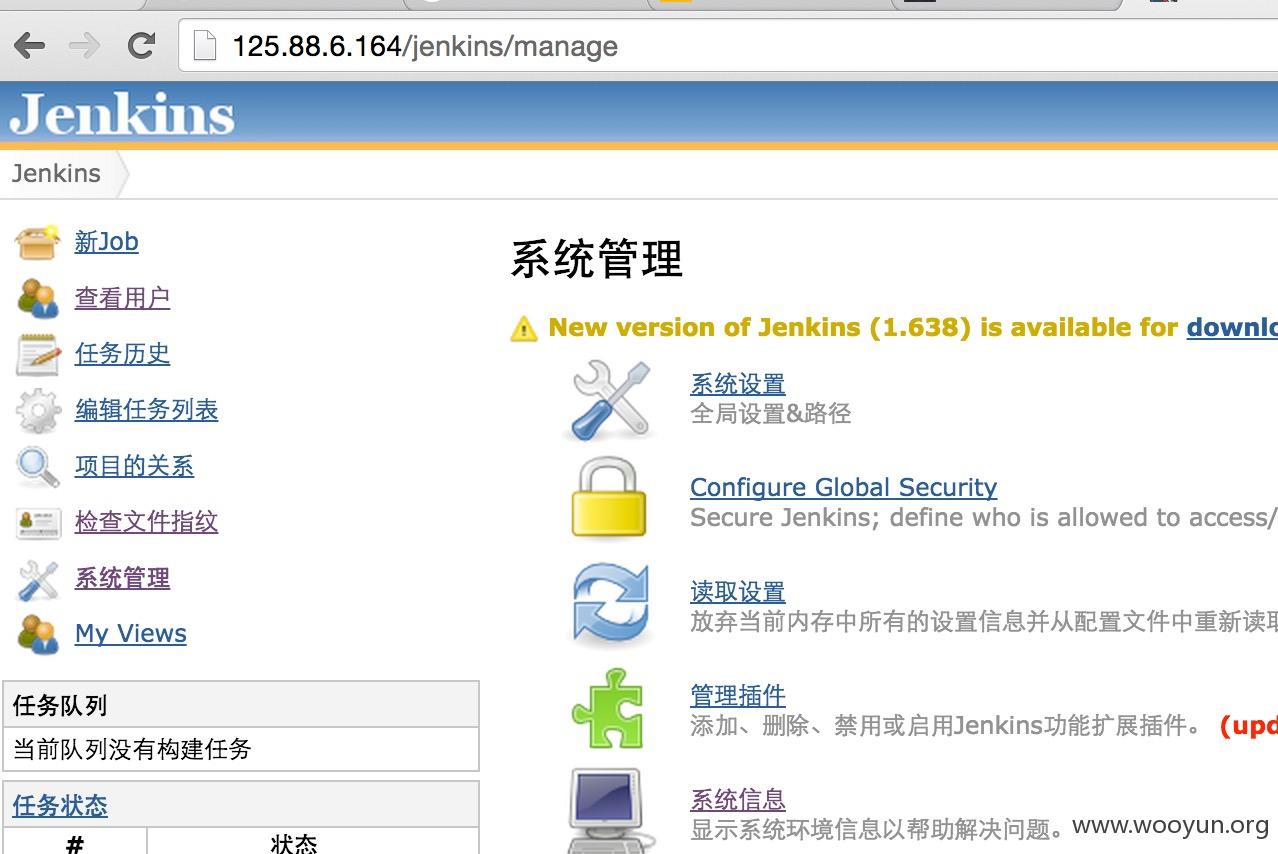This screenshot has width=1278, height=854.
Task: Click the 全局设置&路径 description text
Action: click(771, 414)
